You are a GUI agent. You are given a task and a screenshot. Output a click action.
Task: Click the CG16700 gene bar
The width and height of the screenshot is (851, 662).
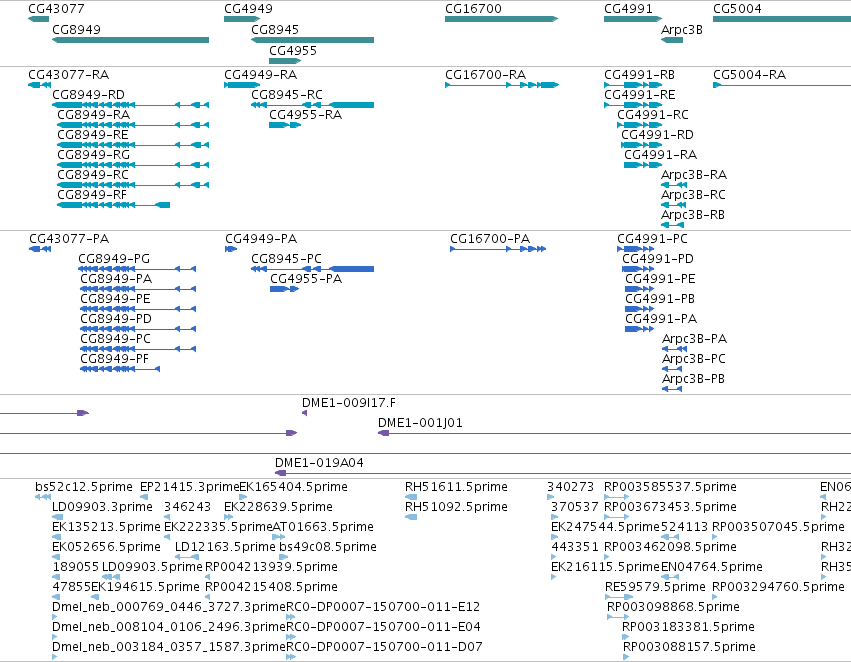click(501, 19)
